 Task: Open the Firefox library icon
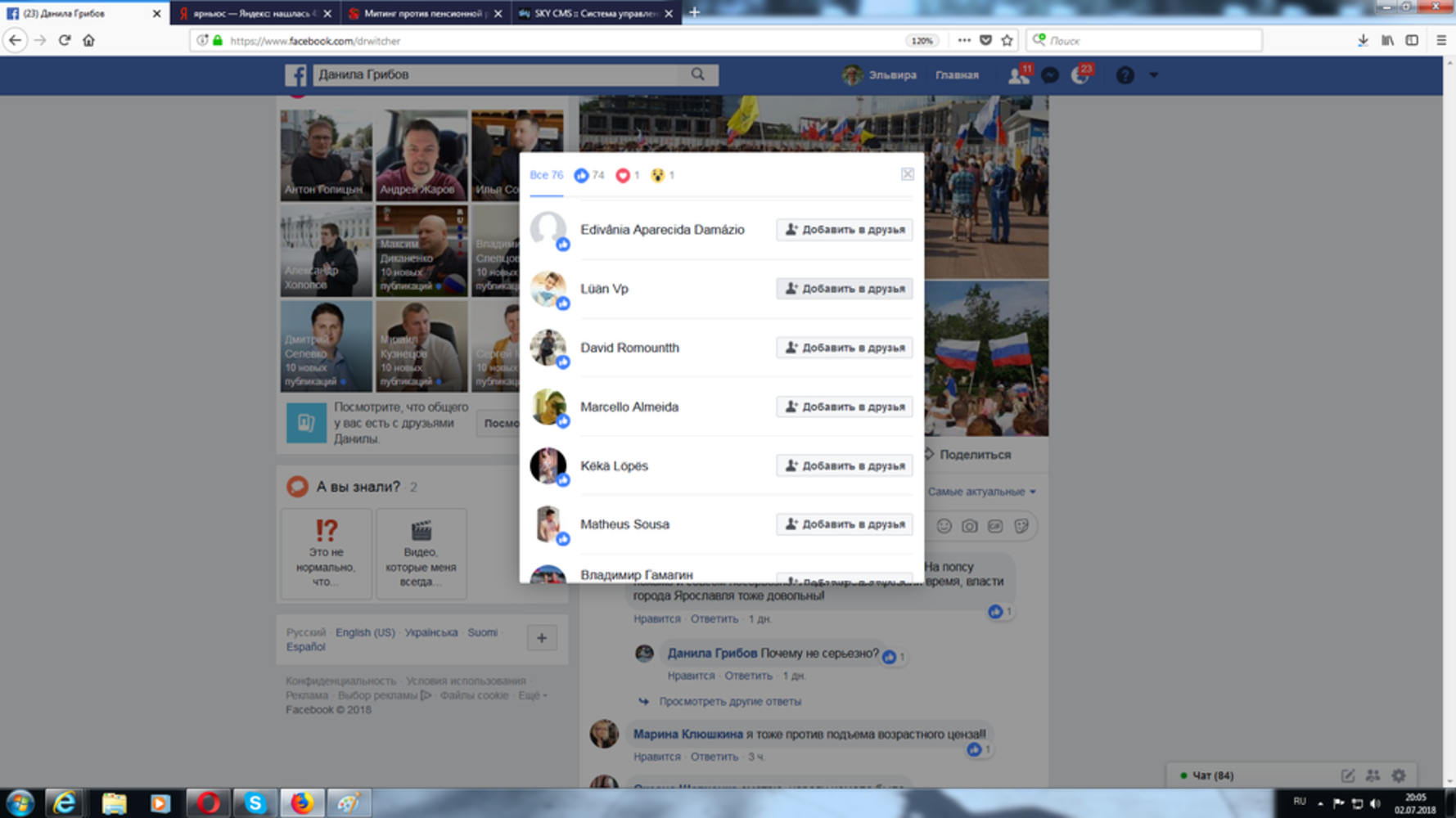coord(1387,40)
